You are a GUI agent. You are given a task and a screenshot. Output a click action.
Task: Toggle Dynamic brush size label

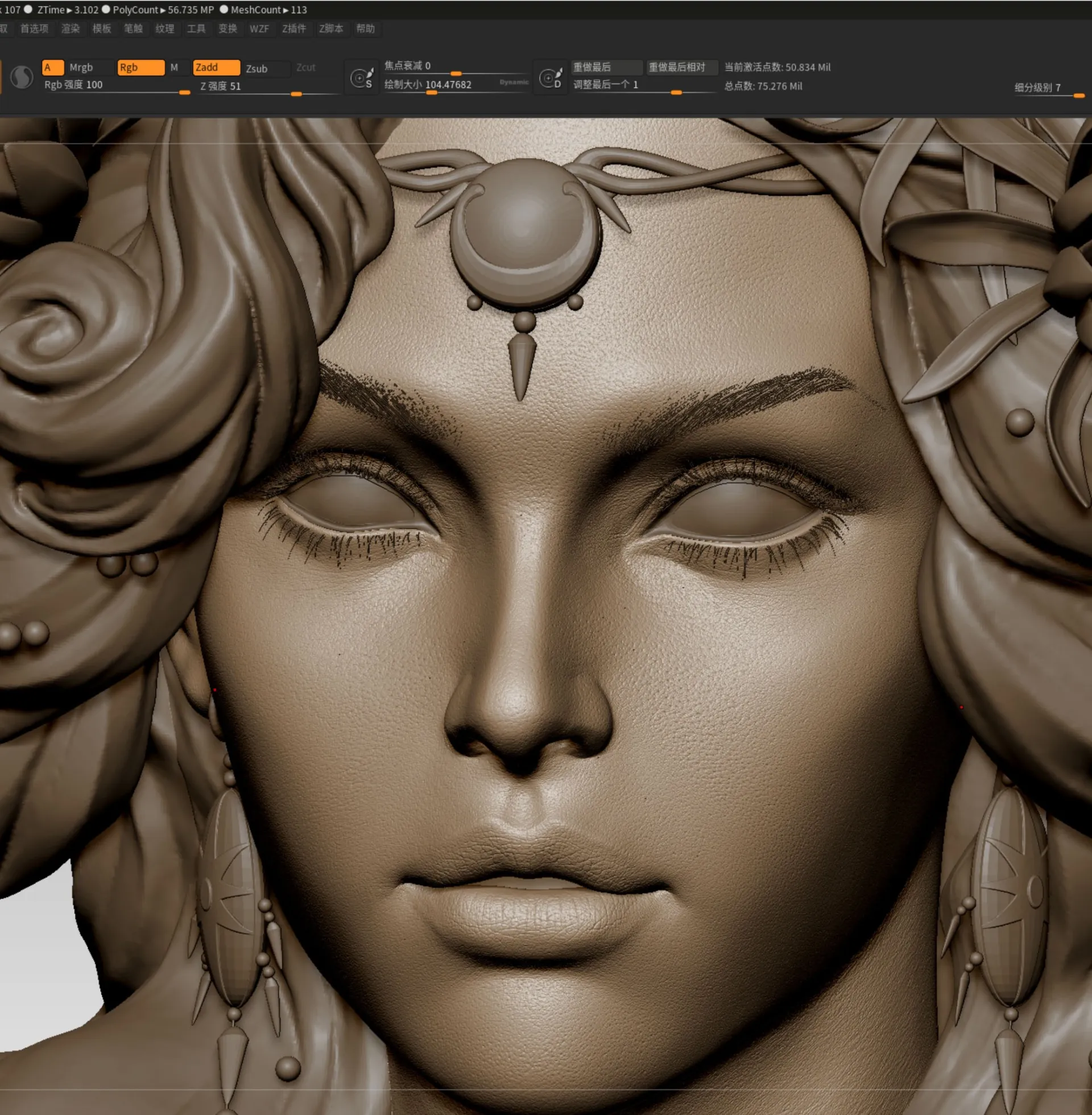click(x=514, y=82)
